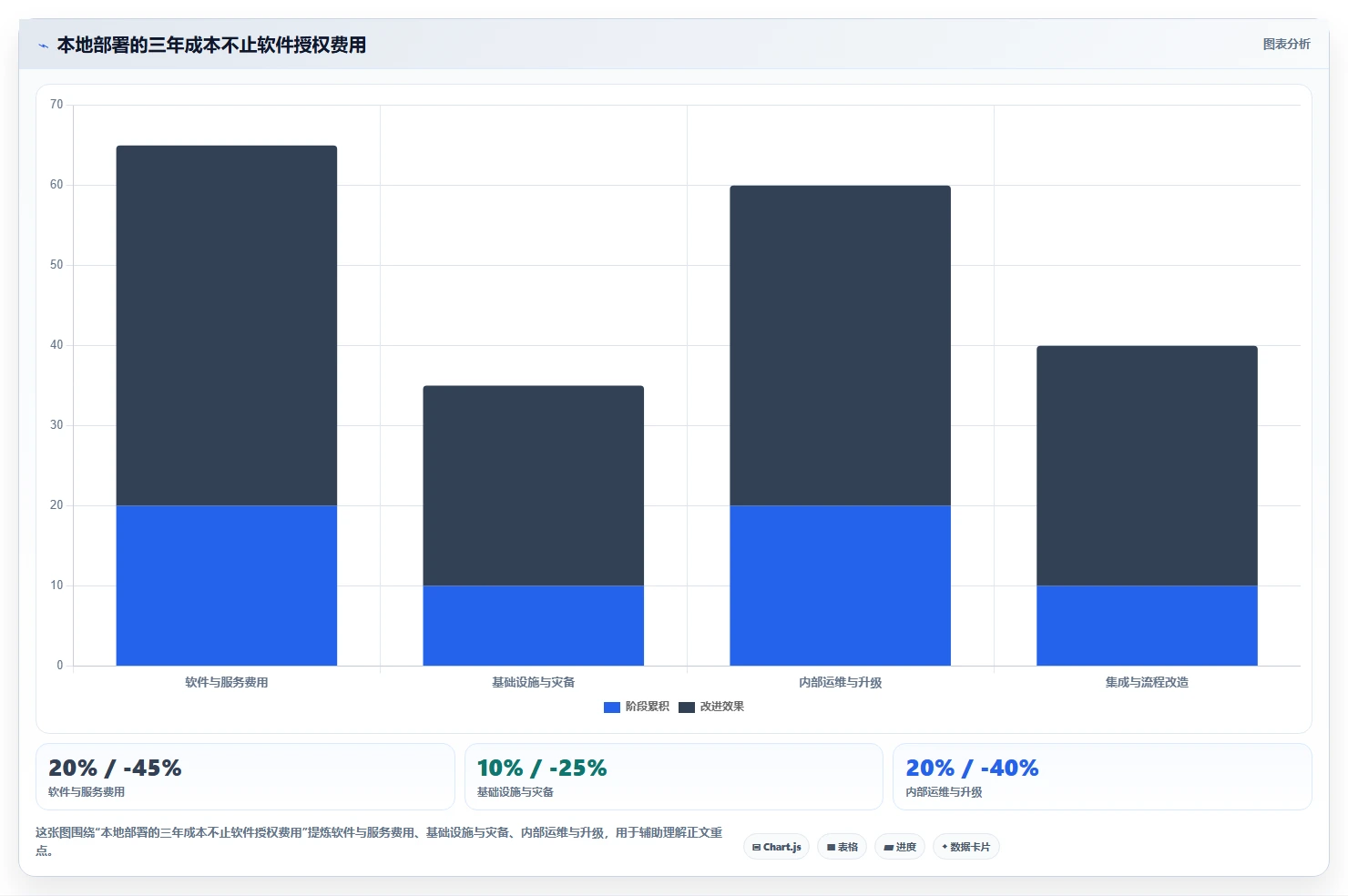Click the y-axis value 60
Image resolution: width=1348 pixels, height=896 pixels.
(x=56, y=185)
